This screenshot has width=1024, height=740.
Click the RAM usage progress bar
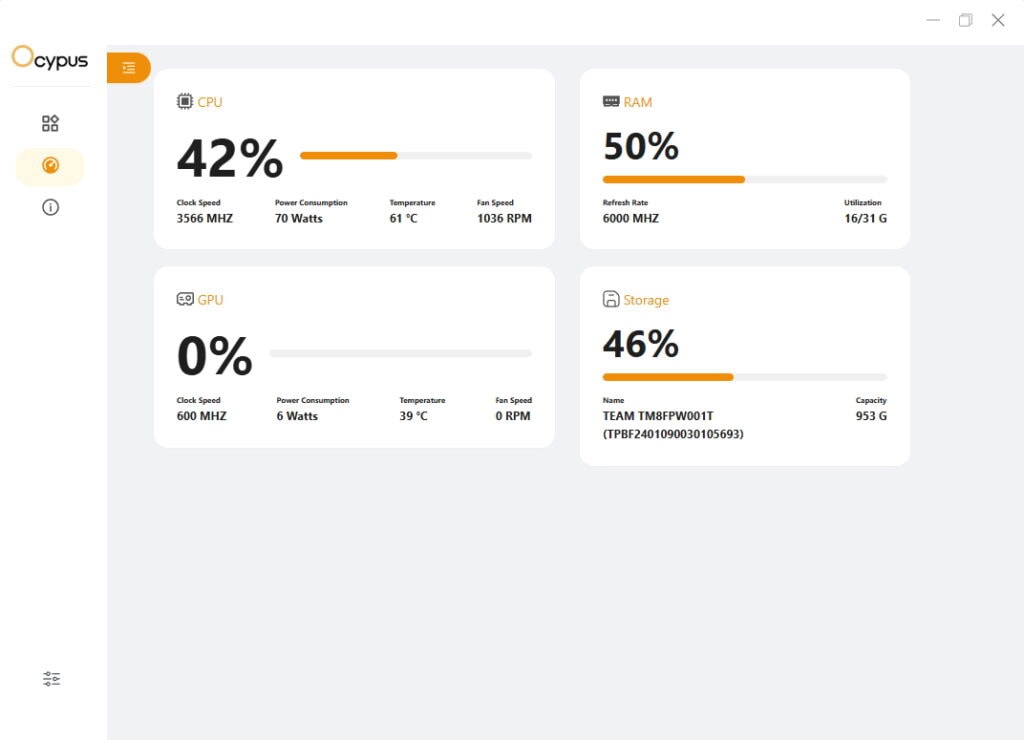coord(744,179)
